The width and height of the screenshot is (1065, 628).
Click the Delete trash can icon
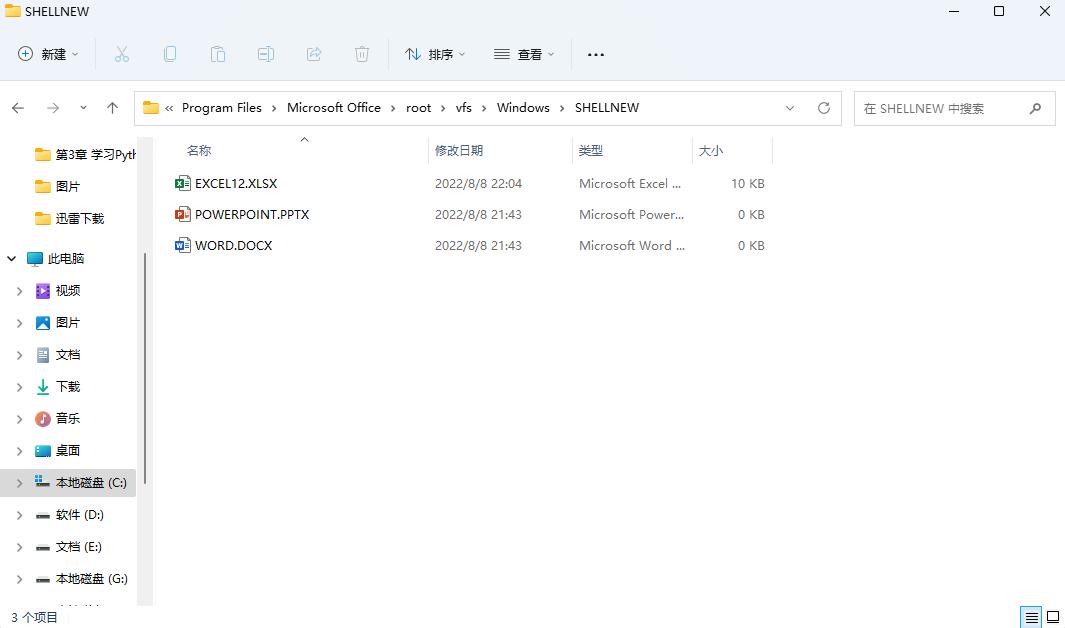tap(362, 54)
